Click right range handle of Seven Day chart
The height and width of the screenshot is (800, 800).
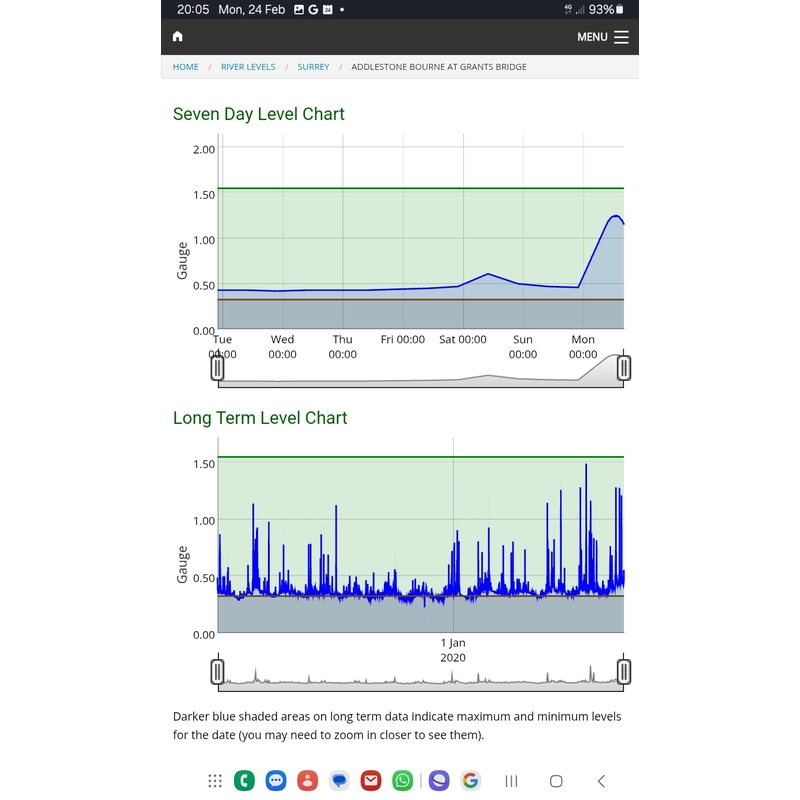pyautogui.click(x=624, y=368)
